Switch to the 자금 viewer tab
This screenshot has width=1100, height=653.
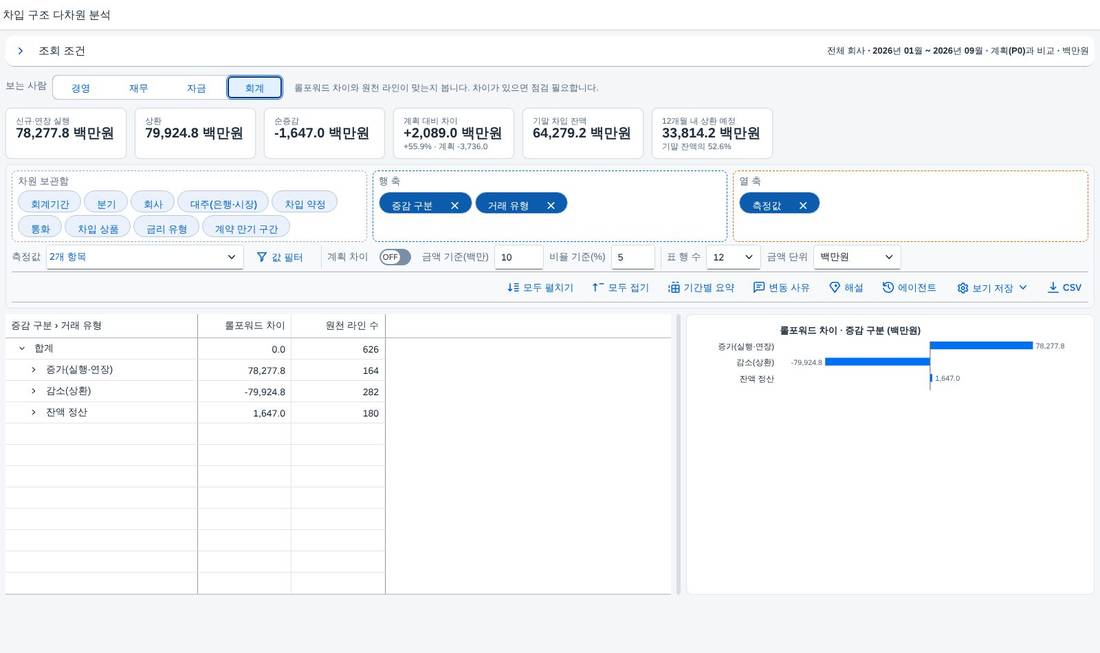[x=196, y=88]
